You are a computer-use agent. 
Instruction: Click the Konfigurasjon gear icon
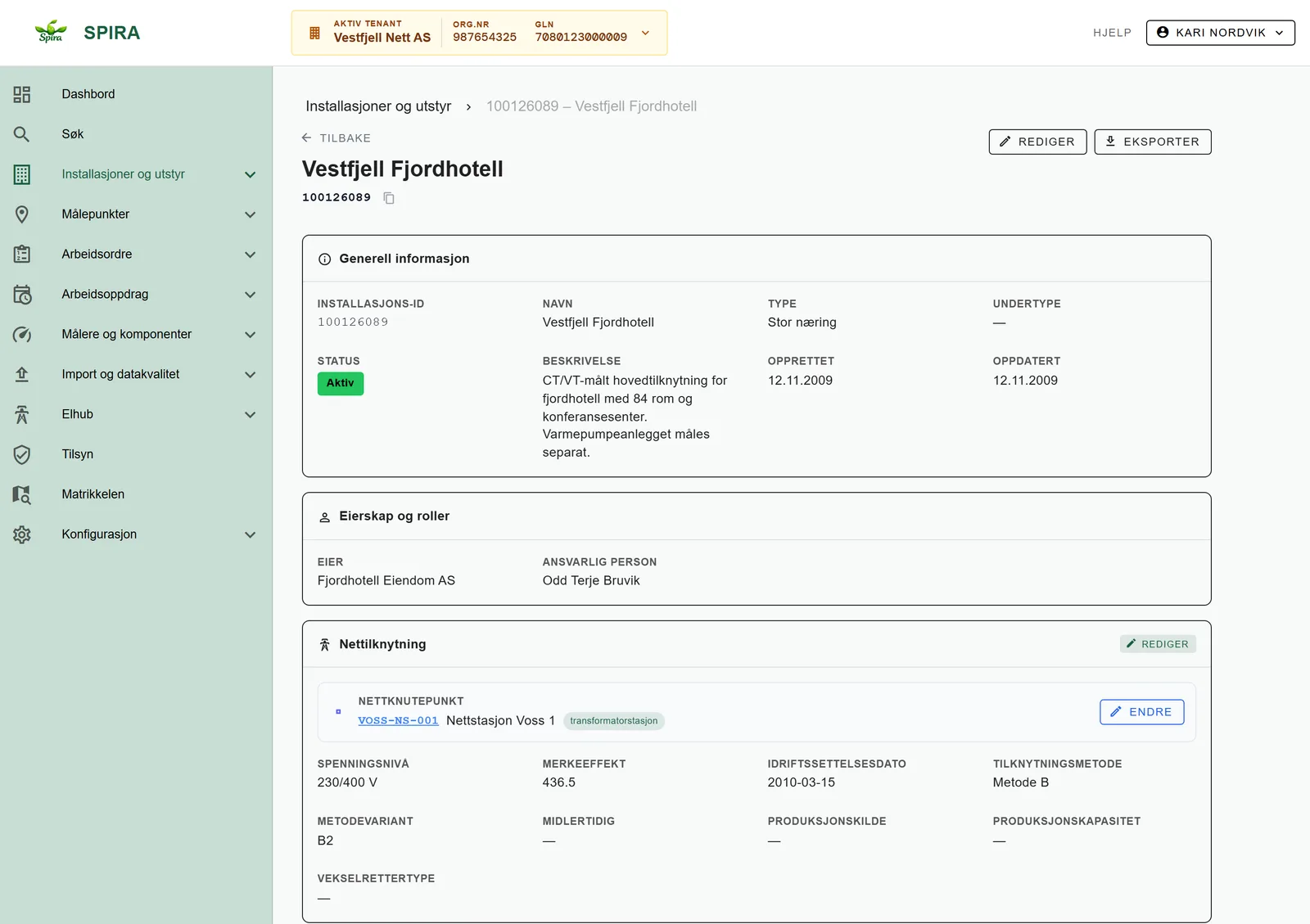[22, 534]
